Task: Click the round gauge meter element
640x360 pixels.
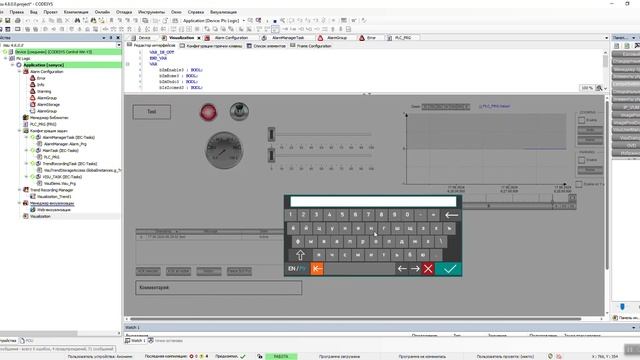Action: (x=224, y=150)
